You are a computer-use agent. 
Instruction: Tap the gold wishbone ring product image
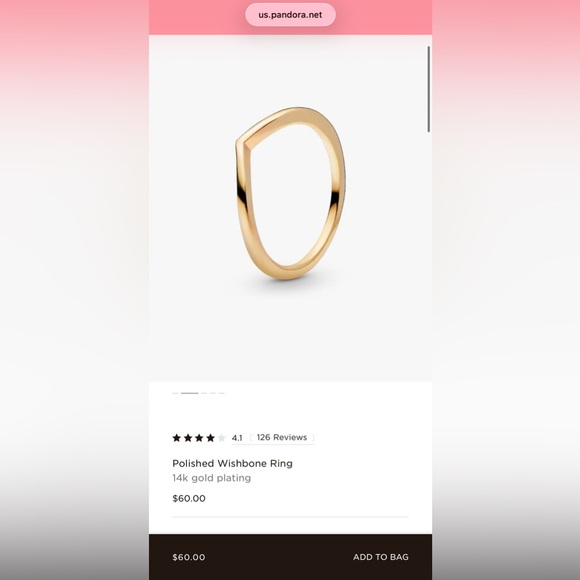coord(290,193)
